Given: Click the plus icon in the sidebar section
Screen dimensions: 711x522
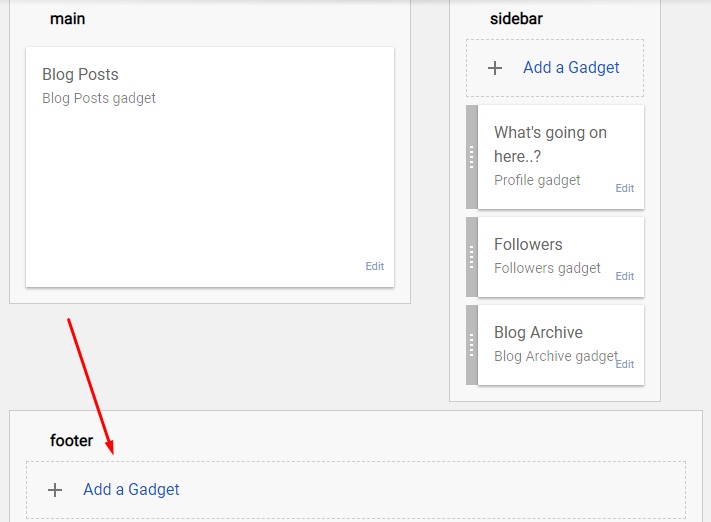Looking at the screenshot, I should click(x=495, y=68).
